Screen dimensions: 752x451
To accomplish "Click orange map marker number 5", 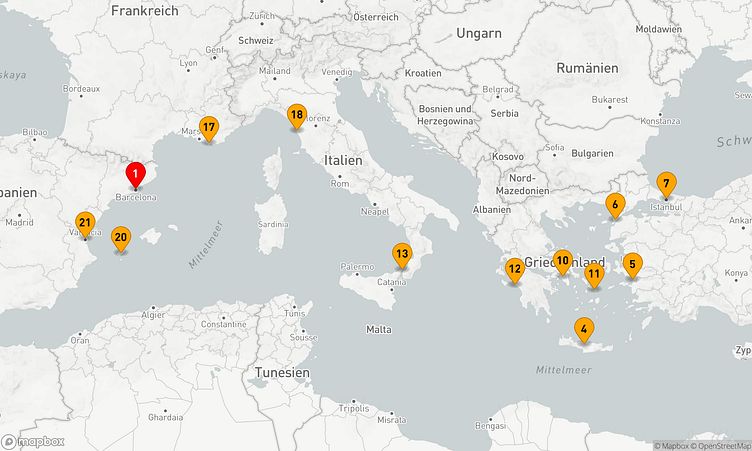I will point(631,265).
